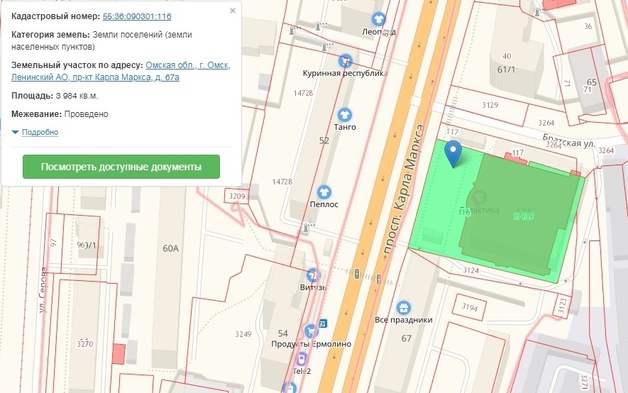The image size is (628, 393).
Task: Click building number 61/1
Action: (506, 70)
